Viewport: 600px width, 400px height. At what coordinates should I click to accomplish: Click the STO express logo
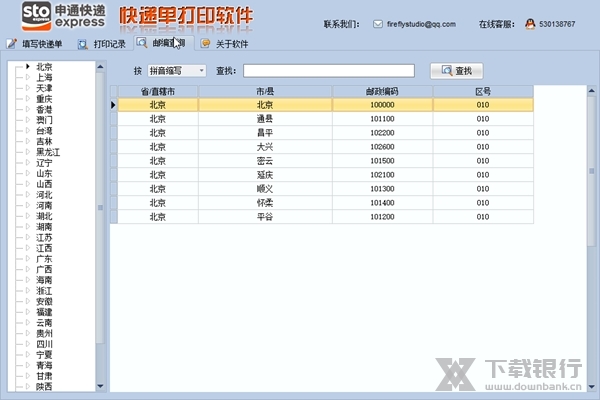click(x=63, y=16)
